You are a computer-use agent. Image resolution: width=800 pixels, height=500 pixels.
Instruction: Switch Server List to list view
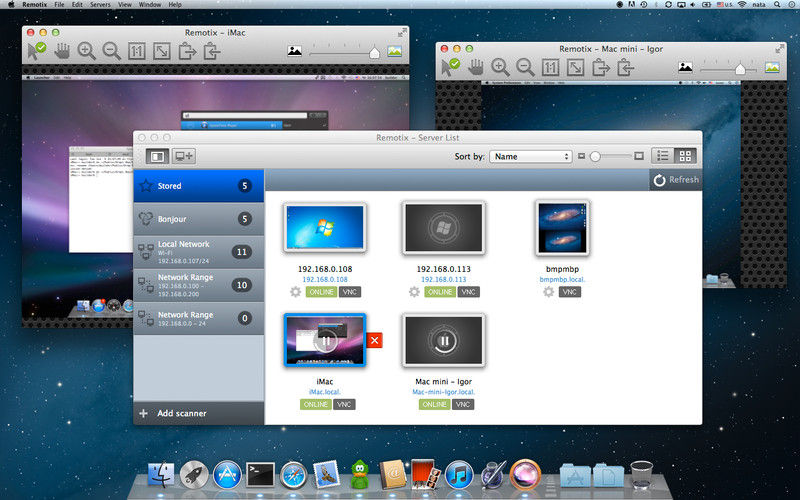(663, 156)
